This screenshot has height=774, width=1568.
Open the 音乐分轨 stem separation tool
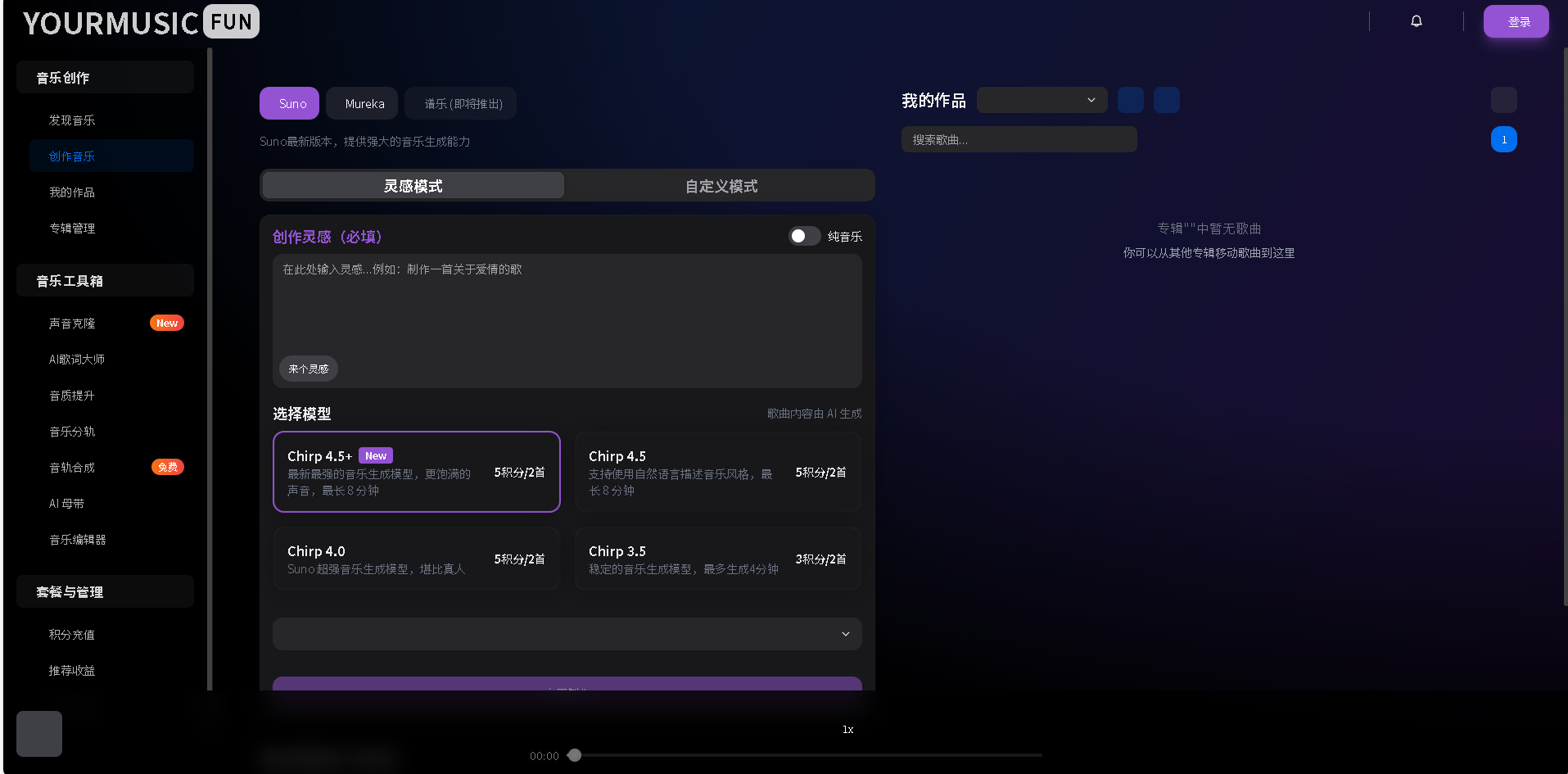[71, 431]
